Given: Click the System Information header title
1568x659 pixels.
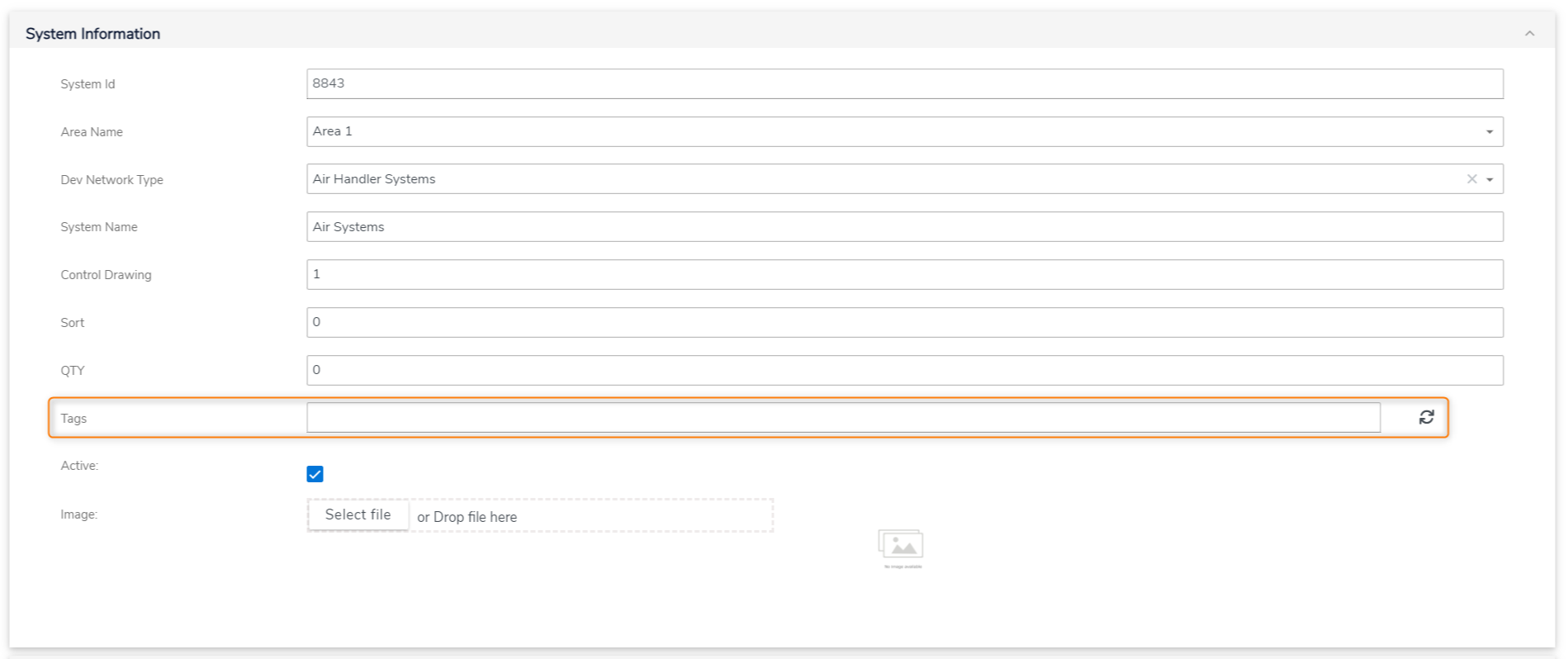Looking at the screenshot, I should [x=93, y=34].
